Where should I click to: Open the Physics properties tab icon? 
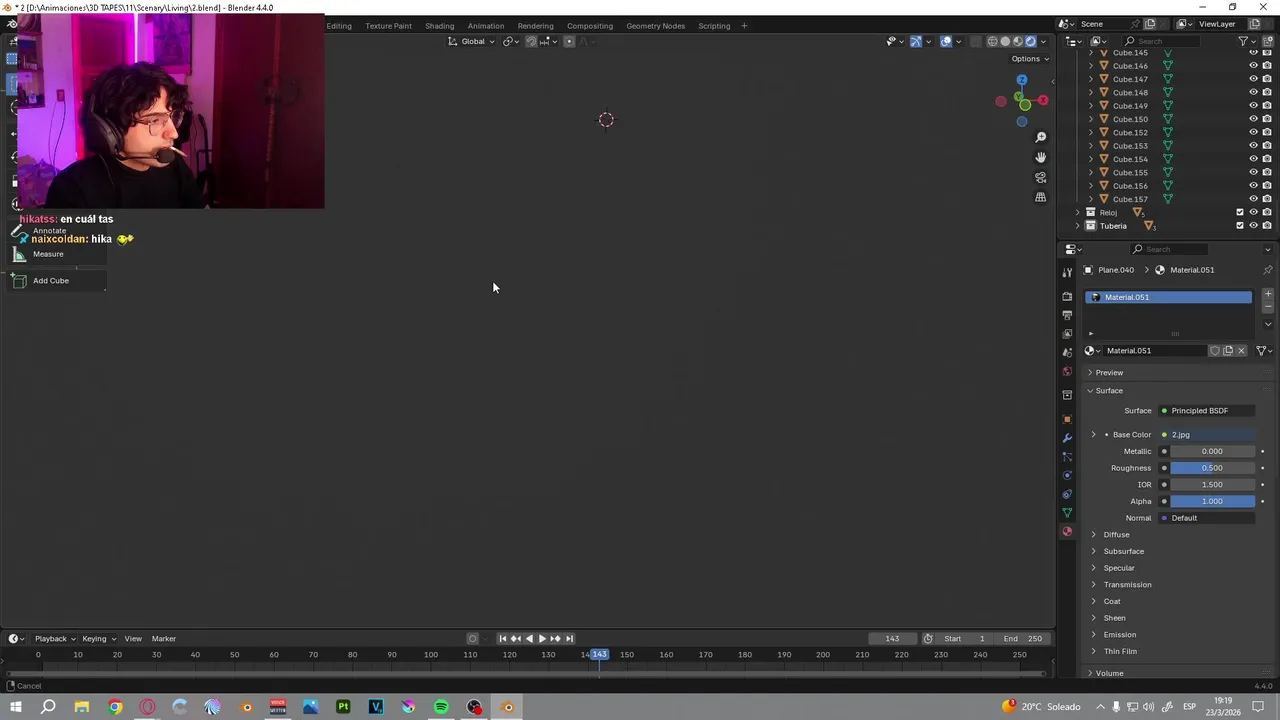[x=1067, y=475]
